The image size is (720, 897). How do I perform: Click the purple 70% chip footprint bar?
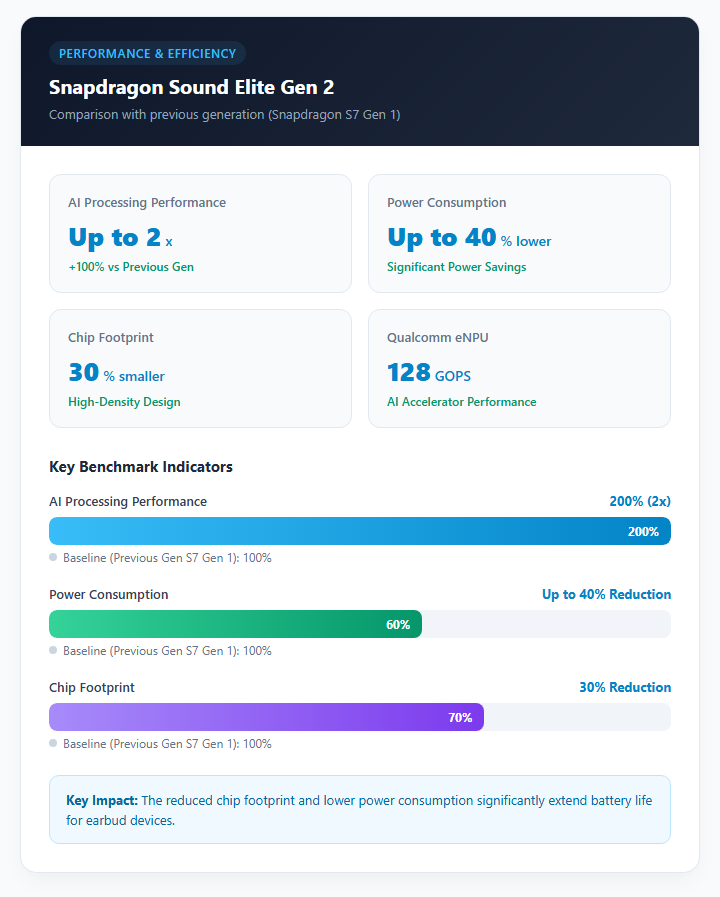coord(266,717)
